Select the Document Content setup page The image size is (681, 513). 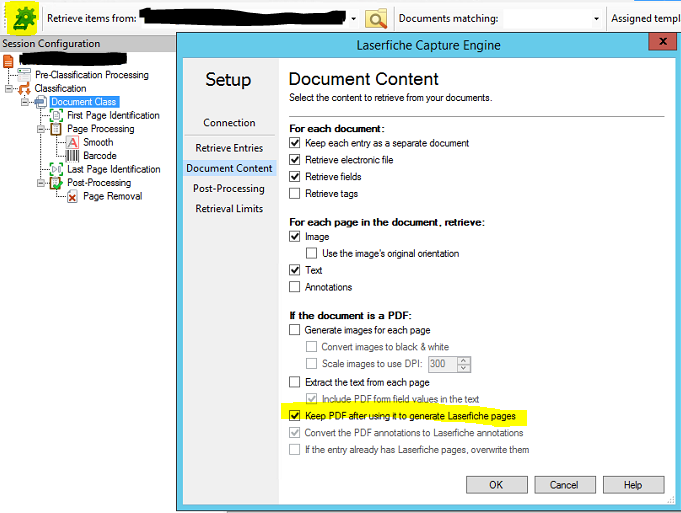click(229, 168)
